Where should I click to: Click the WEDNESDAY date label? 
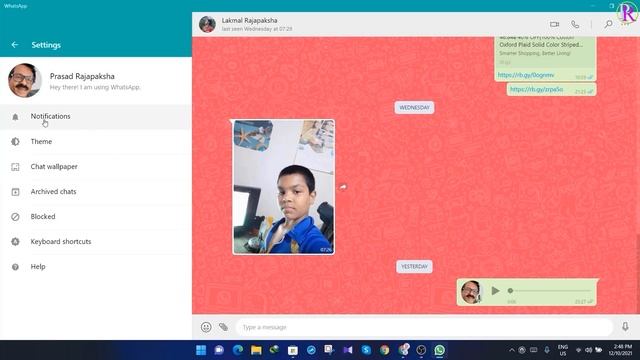[414, 108]
